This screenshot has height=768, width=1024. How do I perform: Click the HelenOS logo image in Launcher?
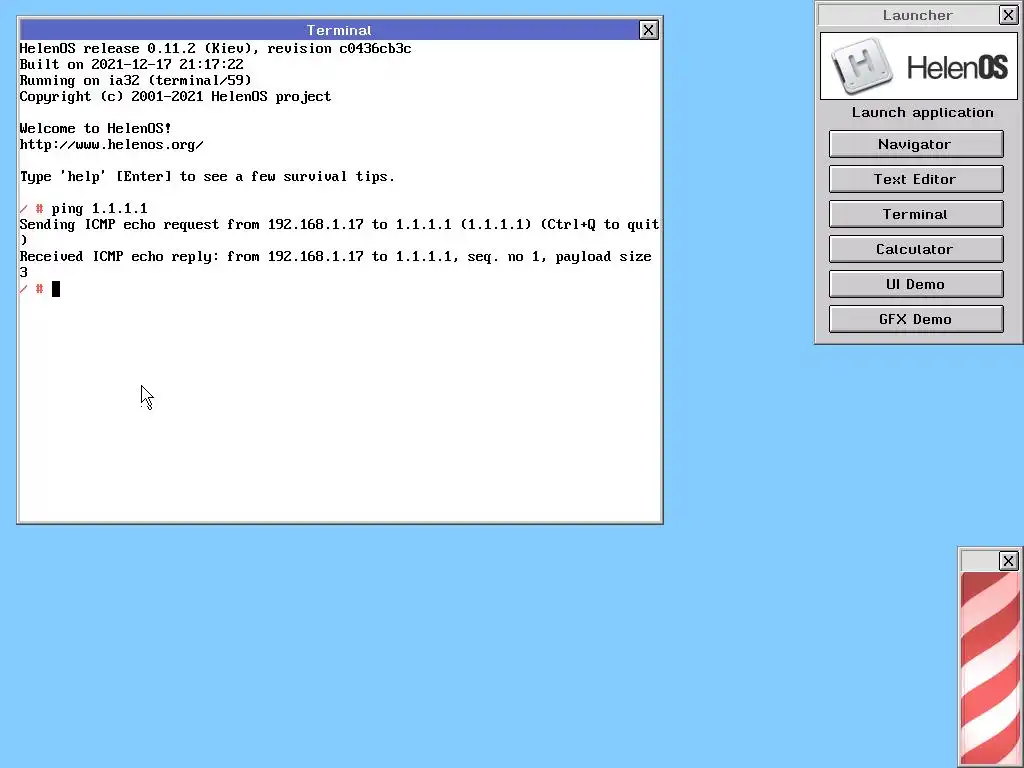click(919, 67)
